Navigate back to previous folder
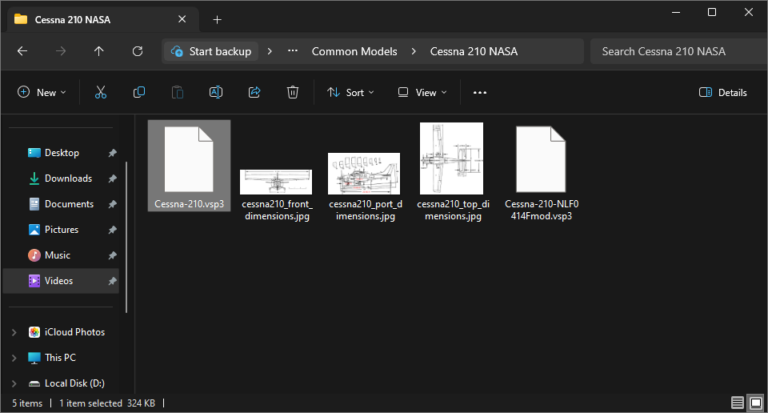The width and height of the screenshot is (768, 413). click(x=22, y=51)
